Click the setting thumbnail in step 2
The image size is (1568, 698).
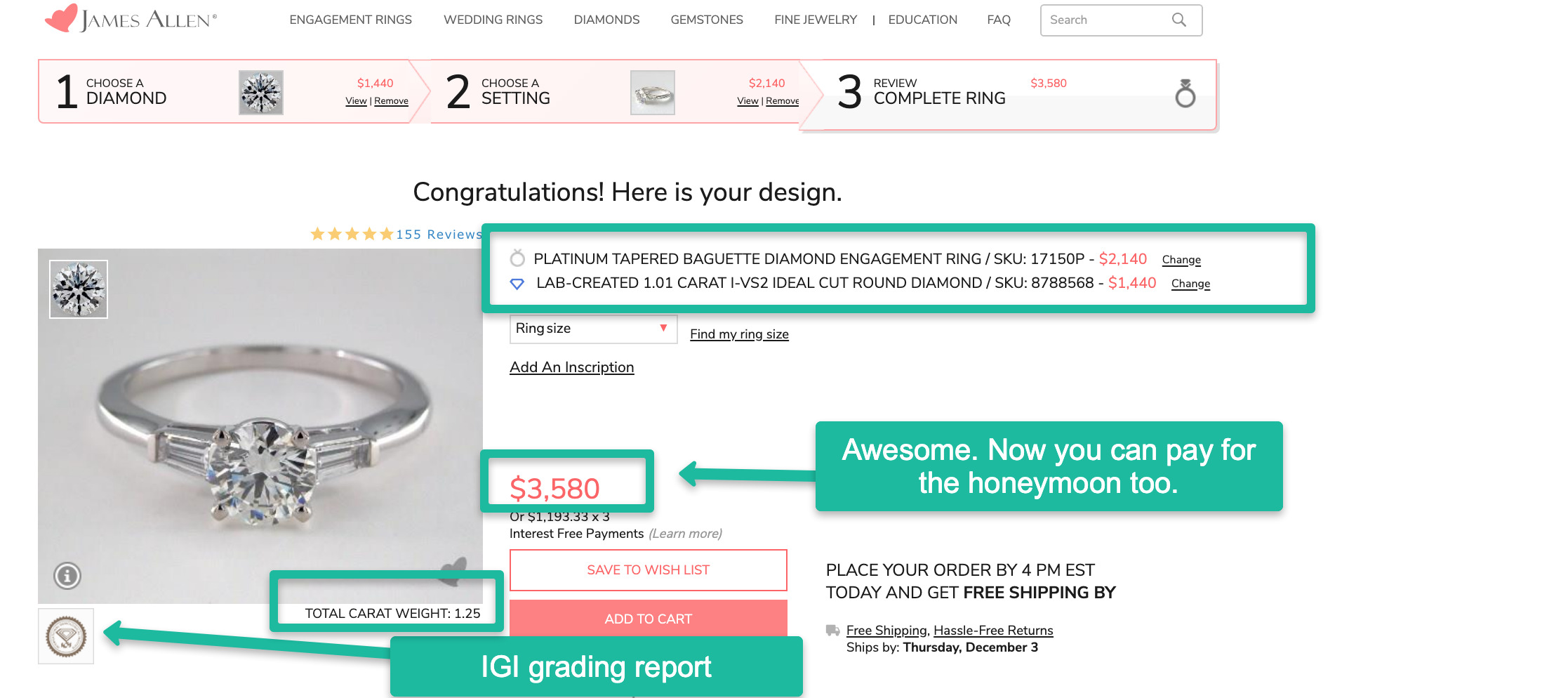coord(652,93)
